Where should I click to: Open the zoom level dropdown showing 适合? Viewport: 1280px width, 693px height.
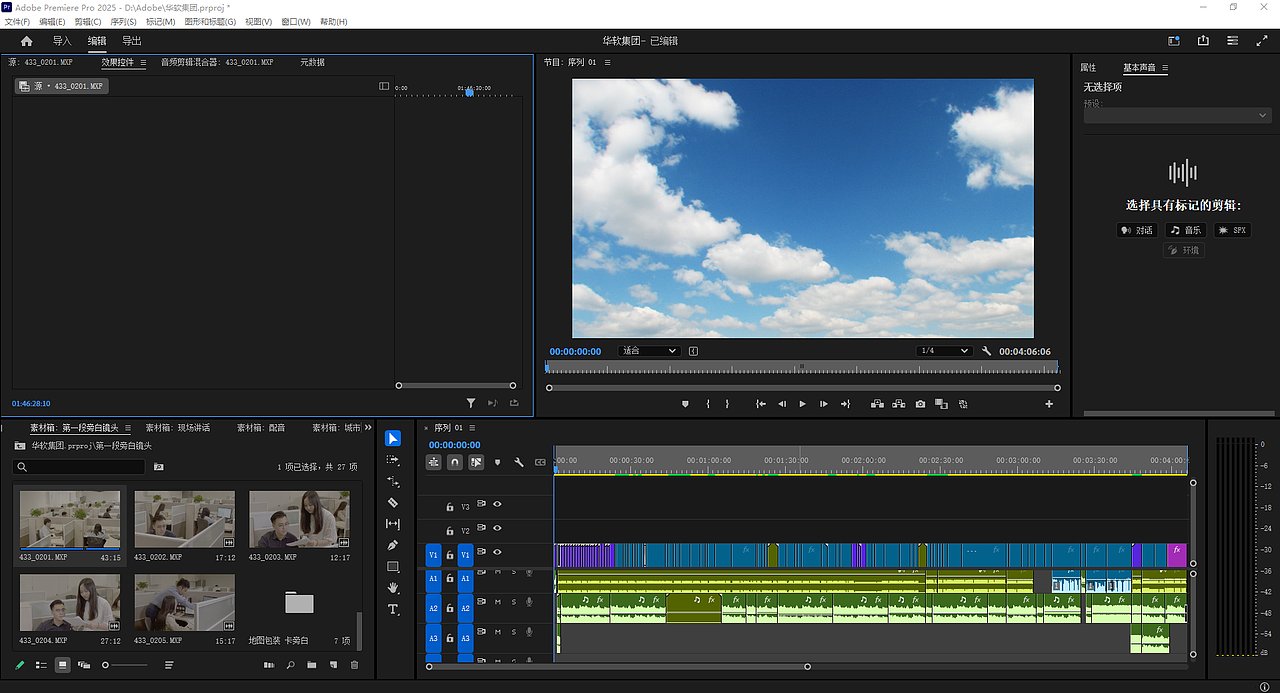click(x=648, y=351)
